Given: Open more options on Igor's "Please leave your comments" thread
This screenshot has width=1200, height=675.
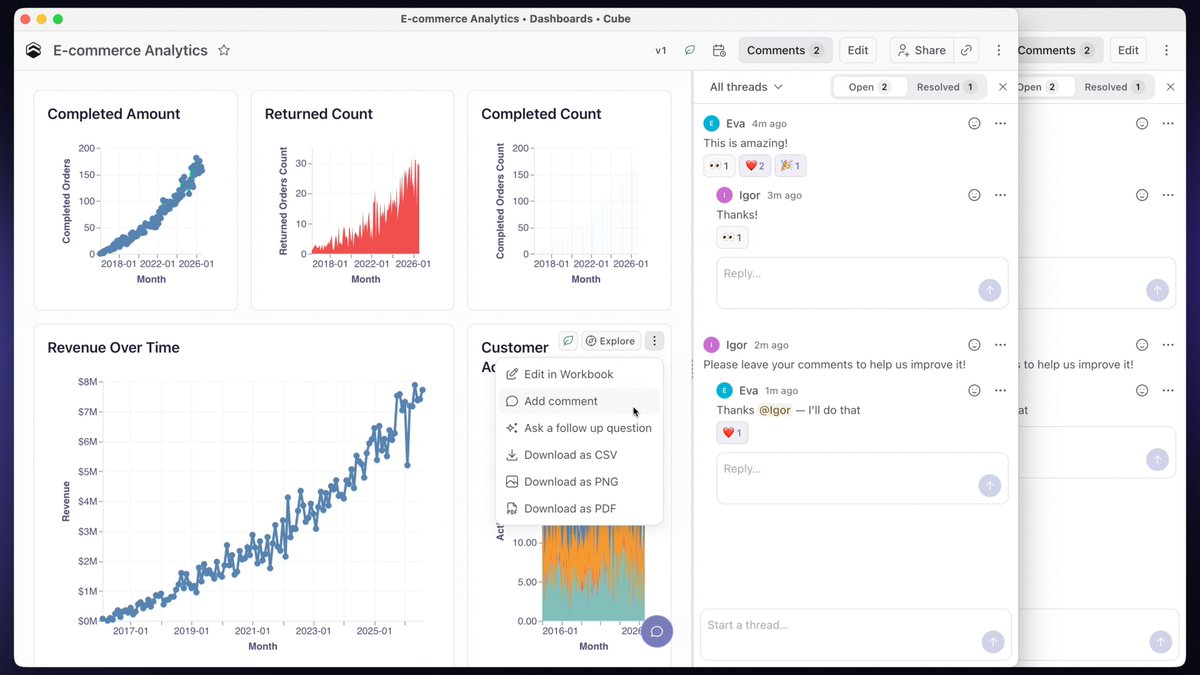Looking at the screenshot, I should pyautogui.click(x=1000, y=344).
